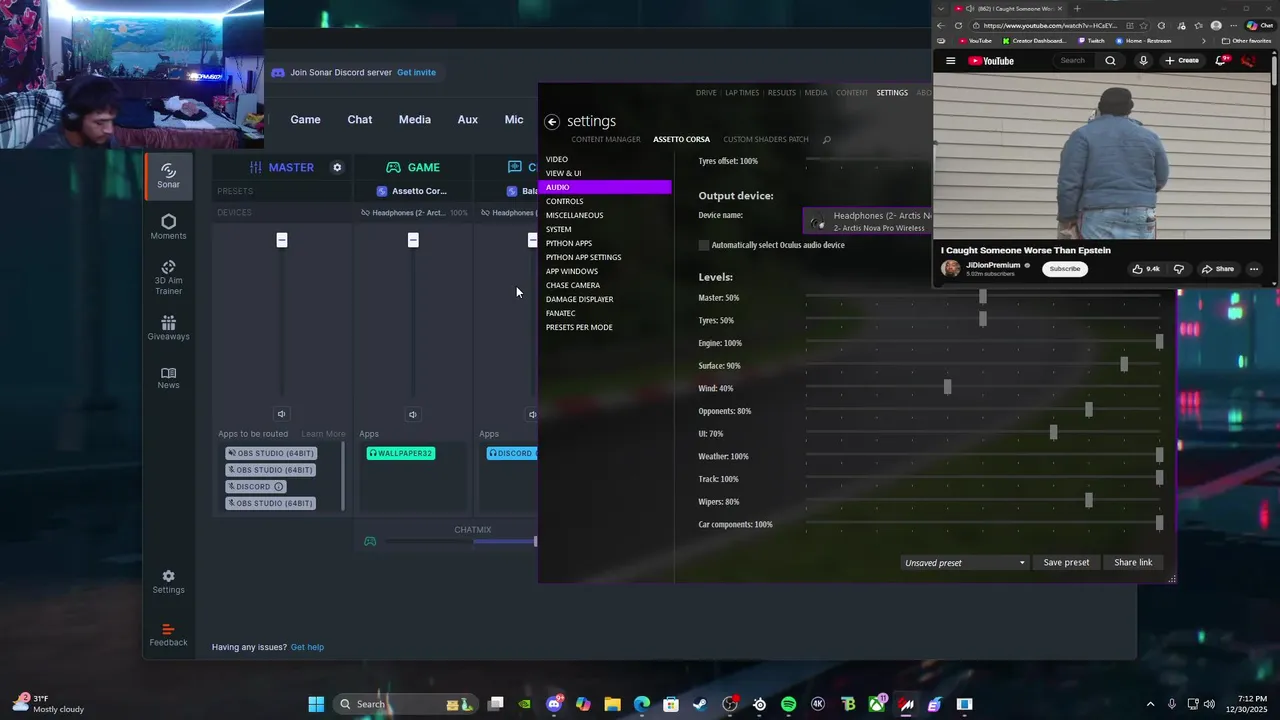Click the YouTube Share button

(x=1218, y=269)
